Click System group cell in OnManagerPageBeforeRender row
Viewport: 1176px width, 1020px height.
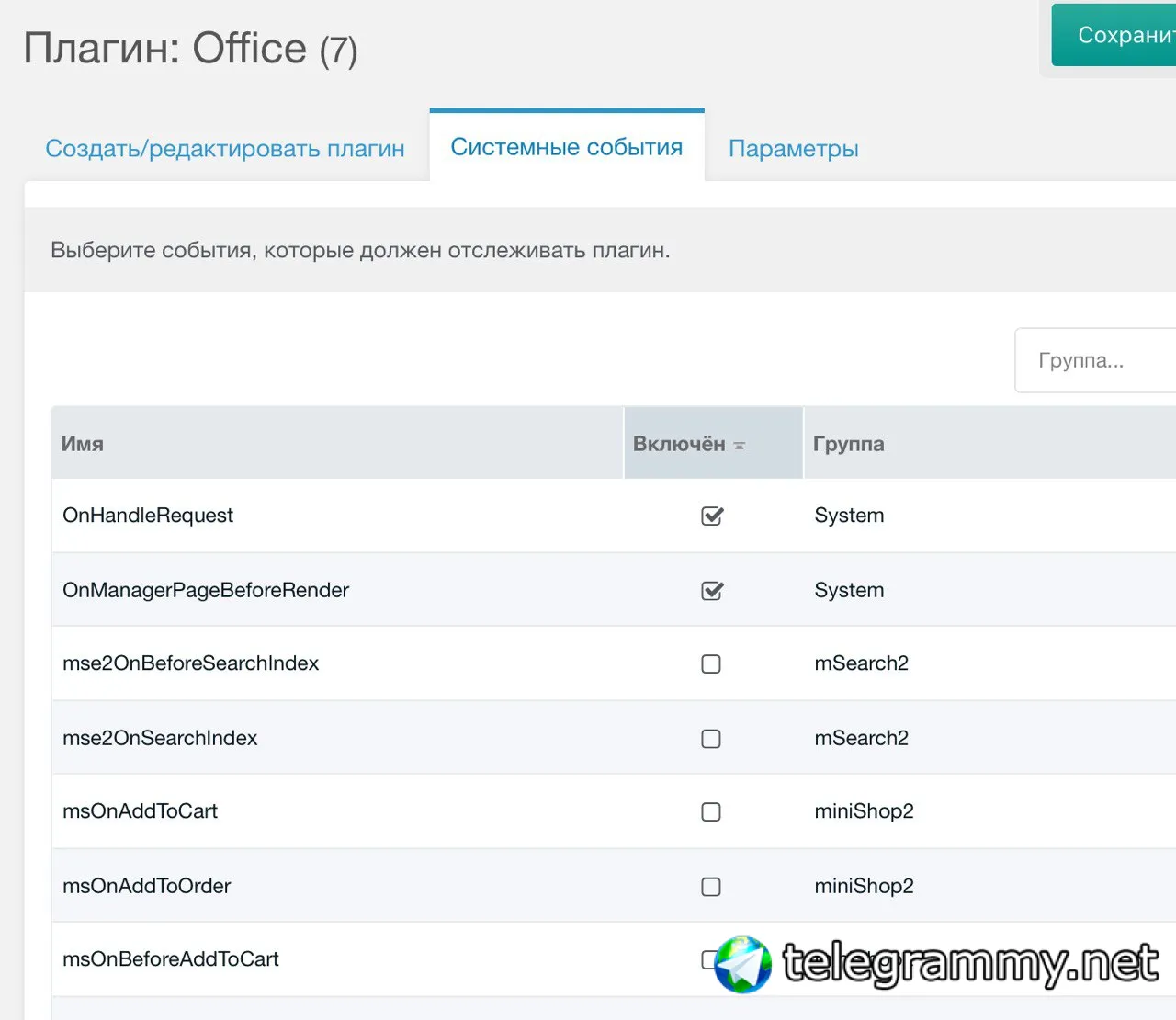849,590
